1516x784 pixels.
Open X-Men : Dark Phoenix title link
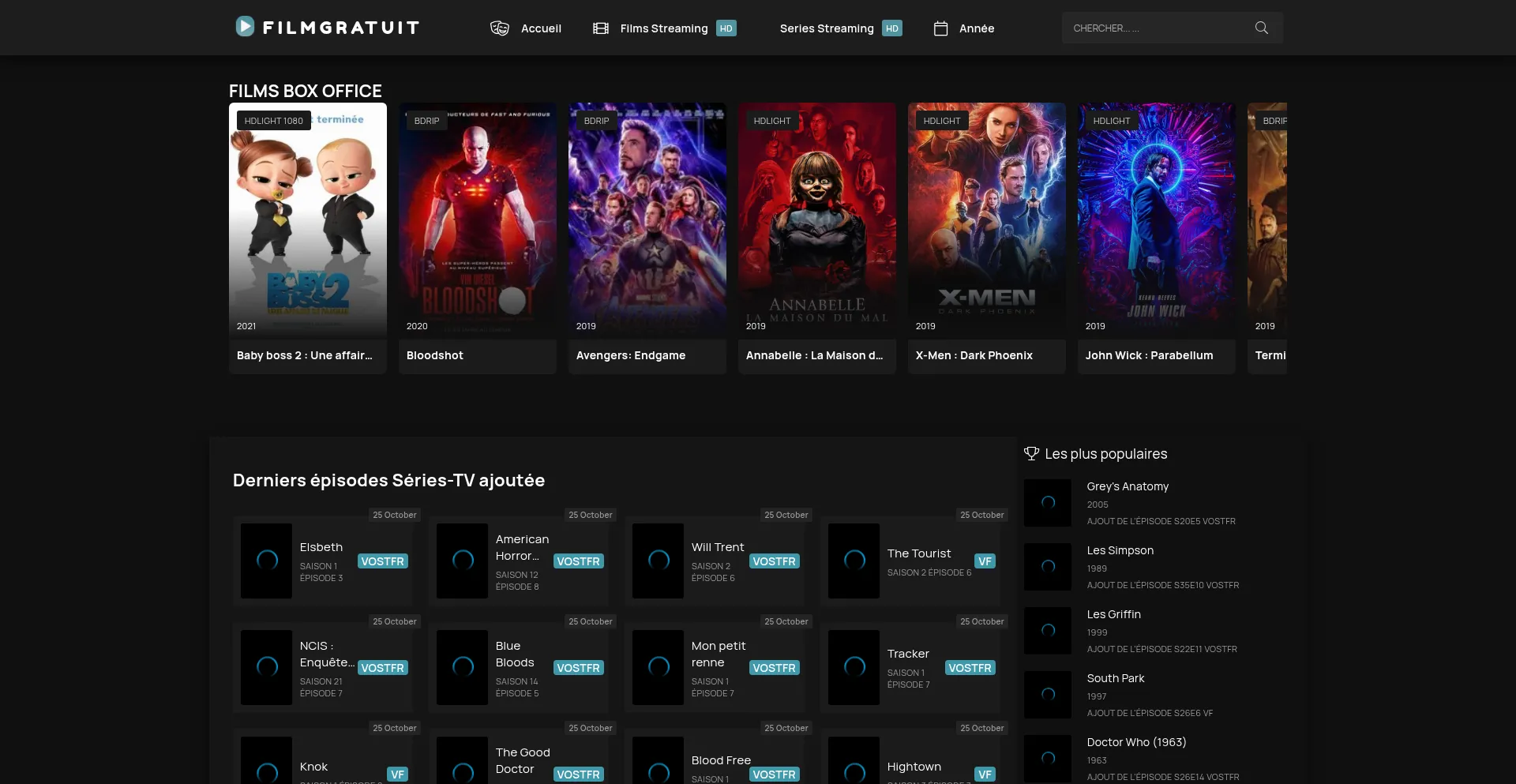(x=974, y=355)
